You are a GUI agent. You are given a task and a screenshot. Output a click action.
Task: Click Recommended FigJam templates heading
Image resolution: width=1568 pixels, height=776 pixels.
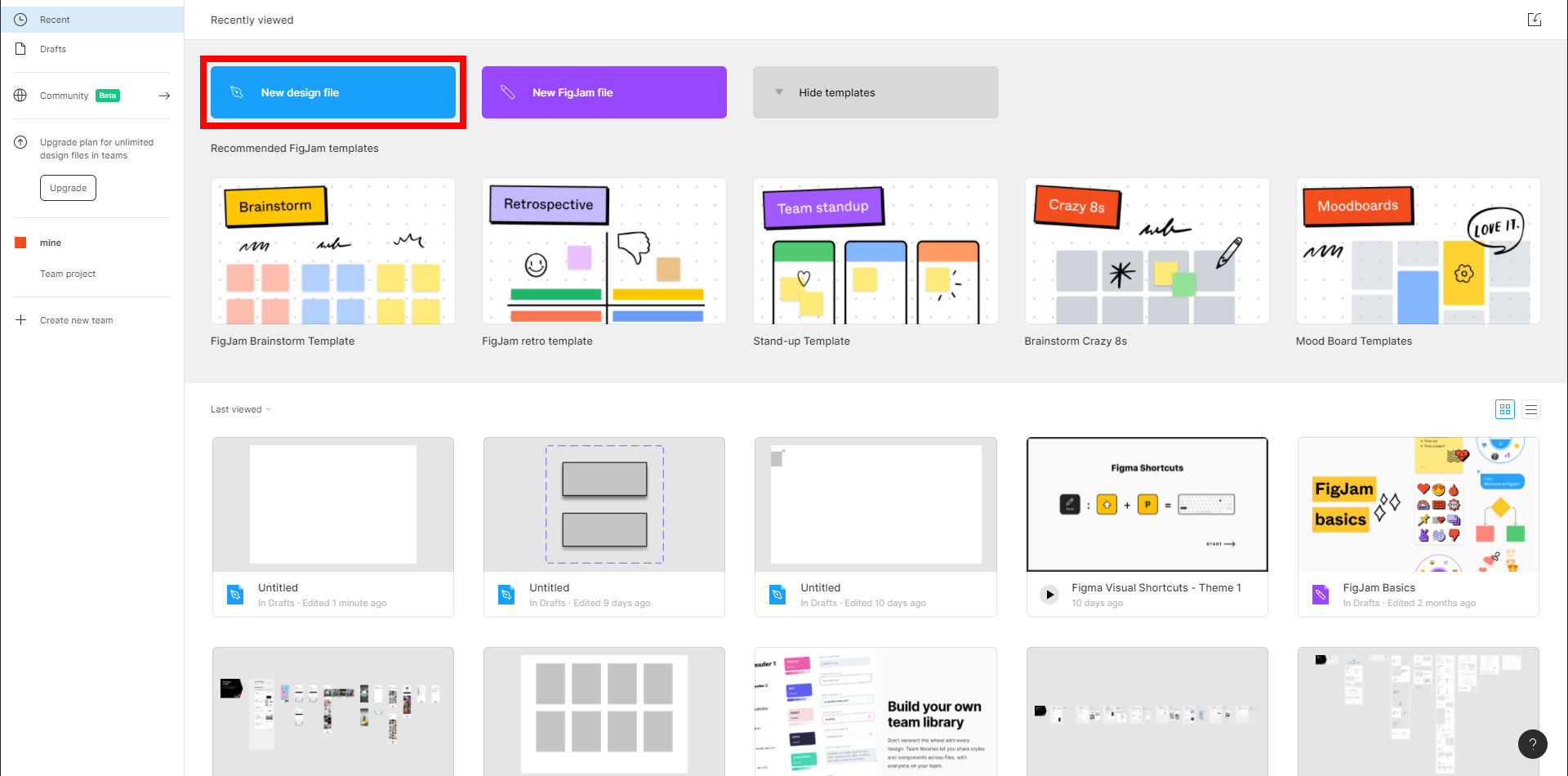[x=295, y=148]
